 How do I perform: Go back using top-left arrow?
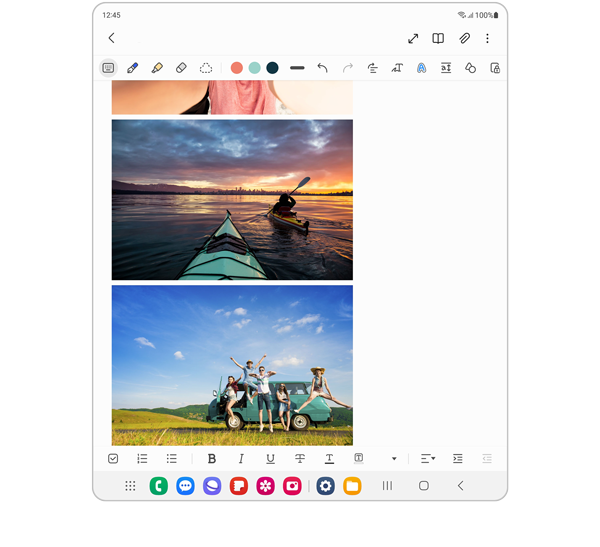pos(111,38)
